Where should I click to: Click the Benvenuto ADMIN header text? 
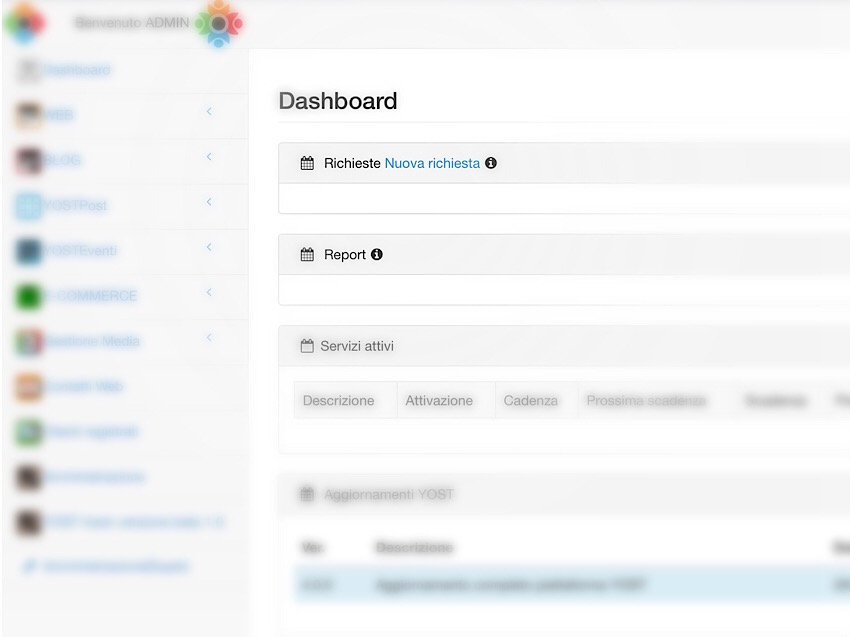[x=132, y=23]
